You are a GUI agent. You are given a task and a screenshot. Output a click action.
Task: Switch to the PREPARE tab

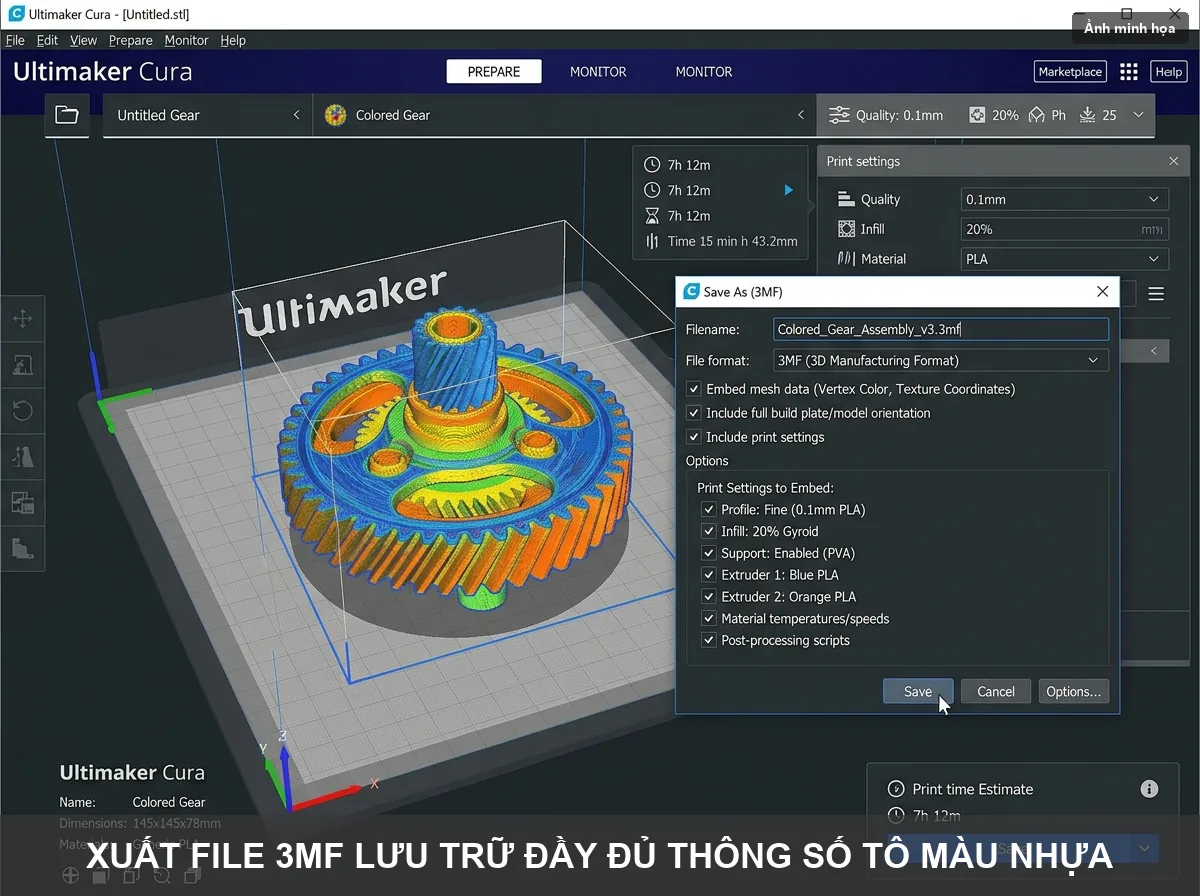point(494,72)
